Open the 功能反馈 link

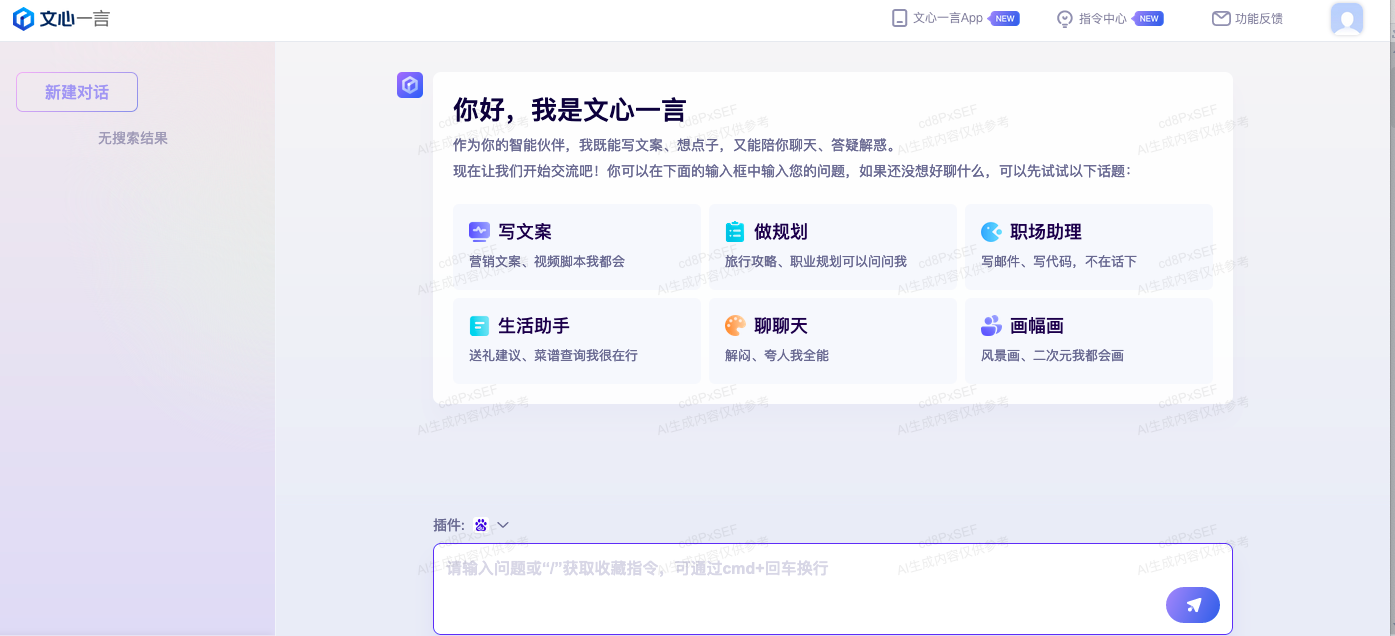[1259, 18]
